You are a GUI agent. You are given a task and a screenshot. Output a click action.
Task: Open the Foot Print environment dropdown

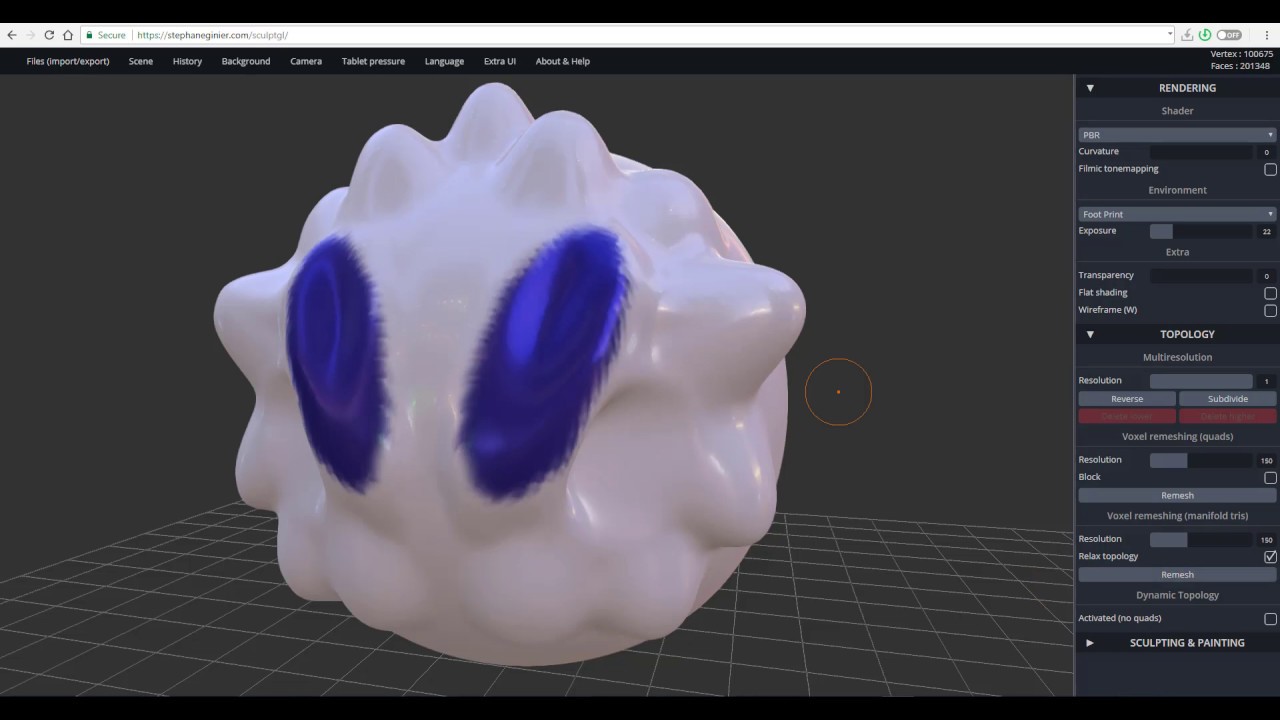tap(1178, 214)
